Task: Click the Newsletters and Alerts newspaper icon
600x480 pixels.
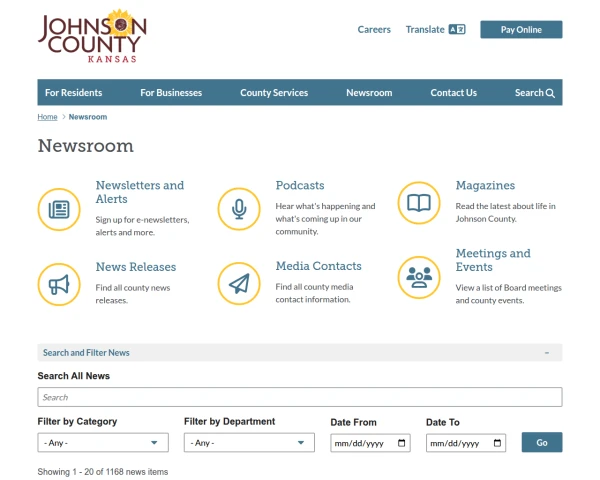Action: point(59,208)
